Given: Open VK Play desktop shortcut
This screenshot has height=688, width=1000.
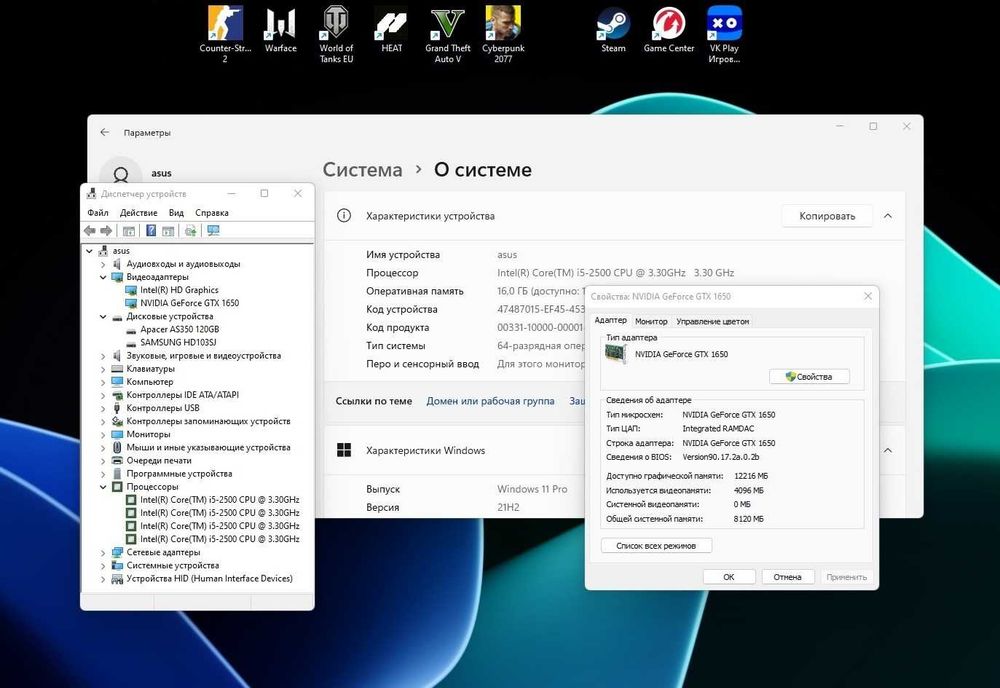Looking at the screenshot, I should coord(724,34).
